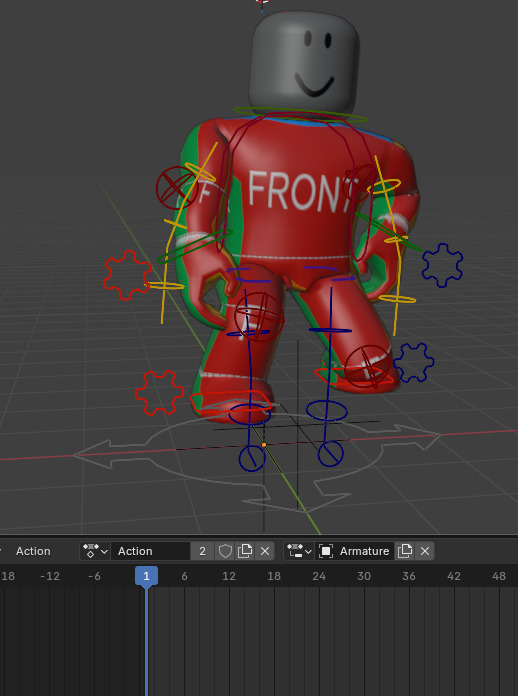Jump to frame 12 on the timeline

coord(229,576)
